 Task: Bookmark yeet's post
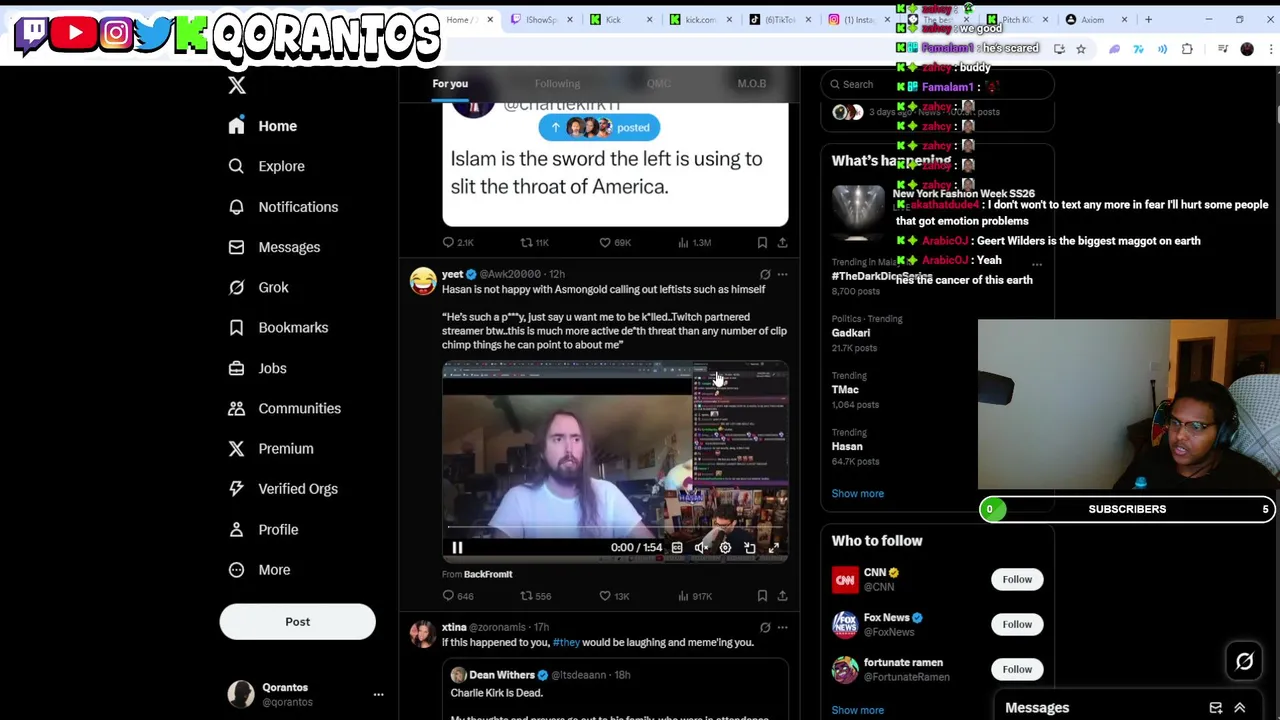[x=762, y=596]
